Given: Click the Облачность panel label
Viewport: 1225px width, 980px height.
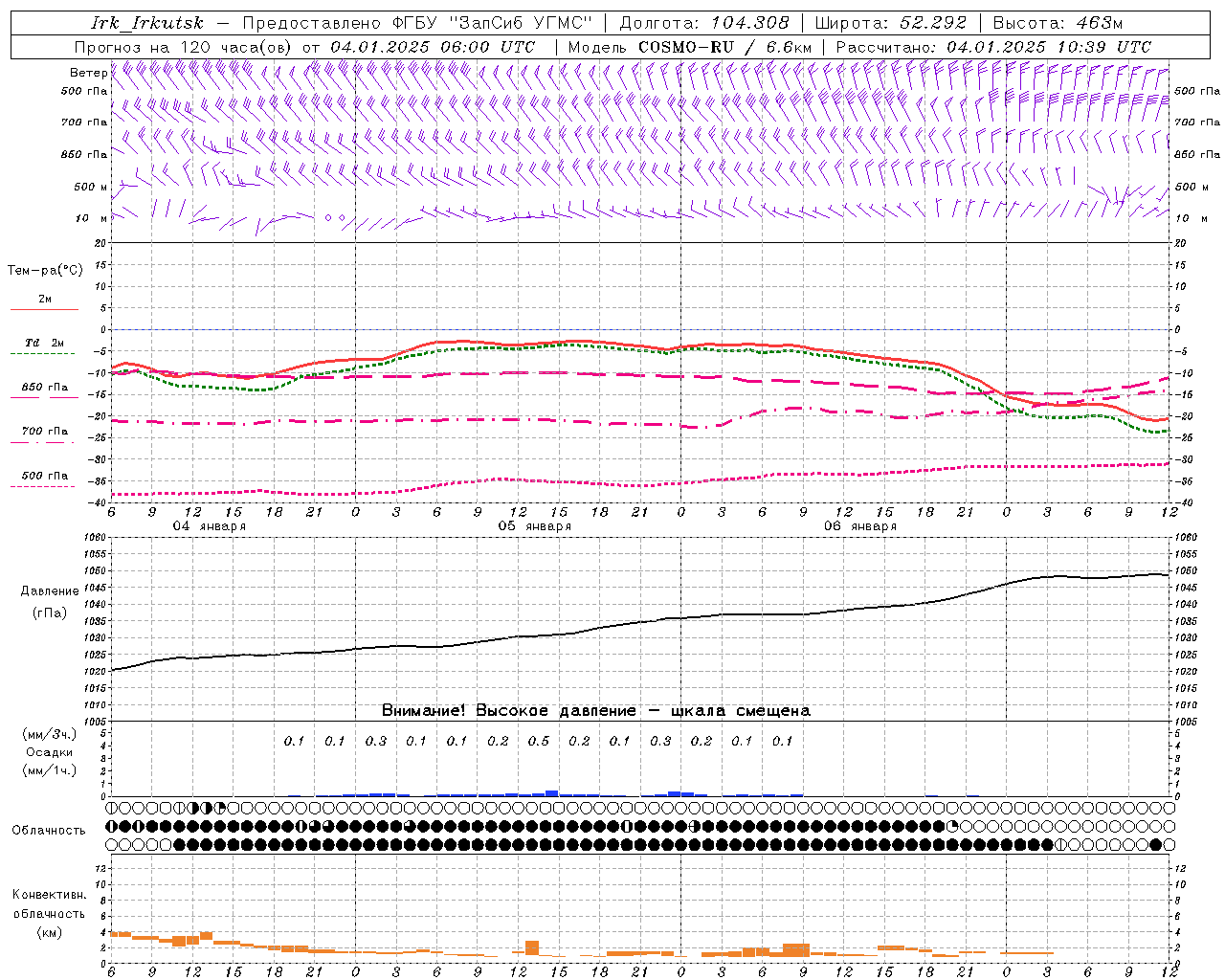Looking at the screenshot, I should coord(49,831).
